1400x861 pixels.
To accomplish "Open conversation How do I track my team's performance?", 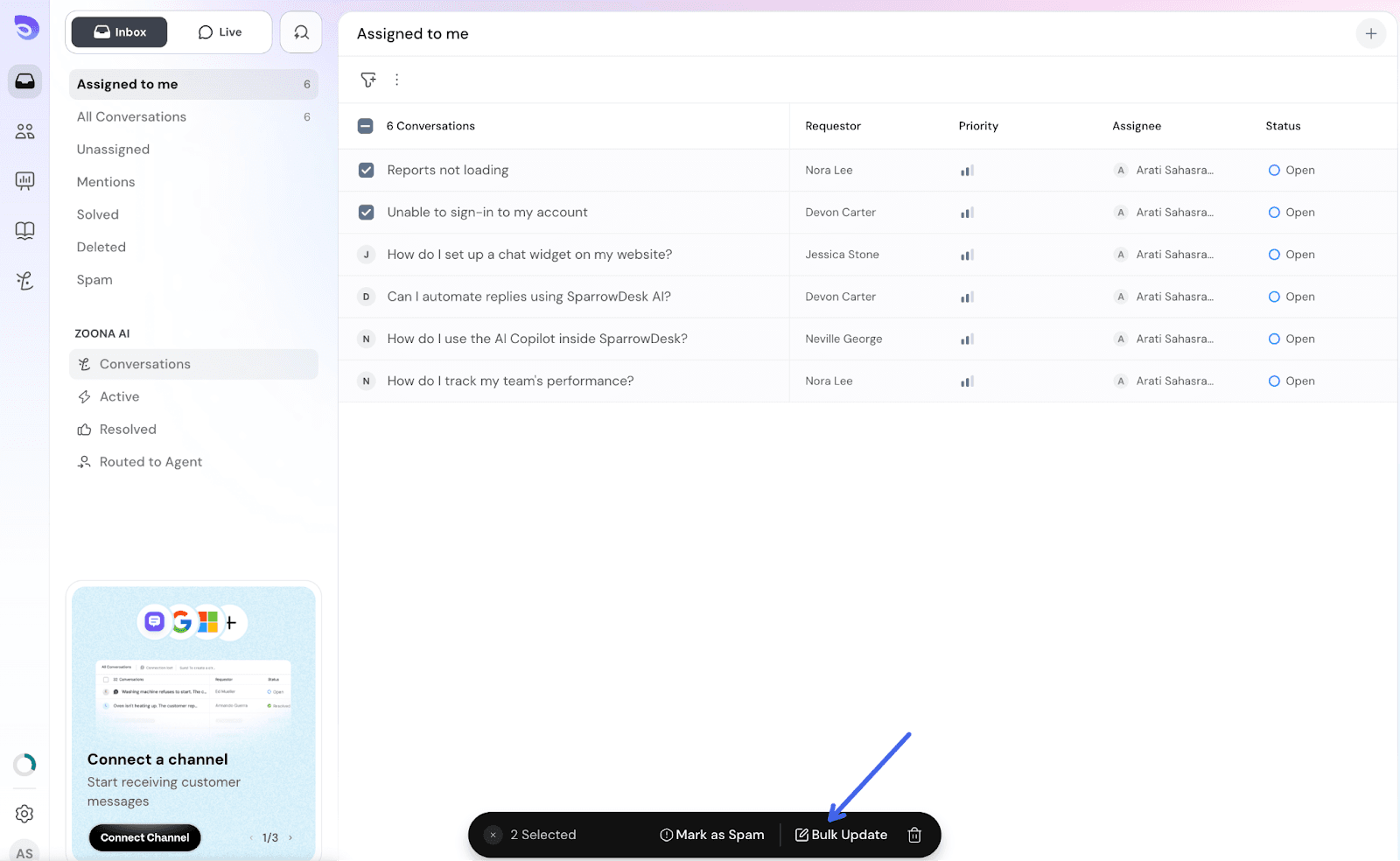I will click(510, 381).
